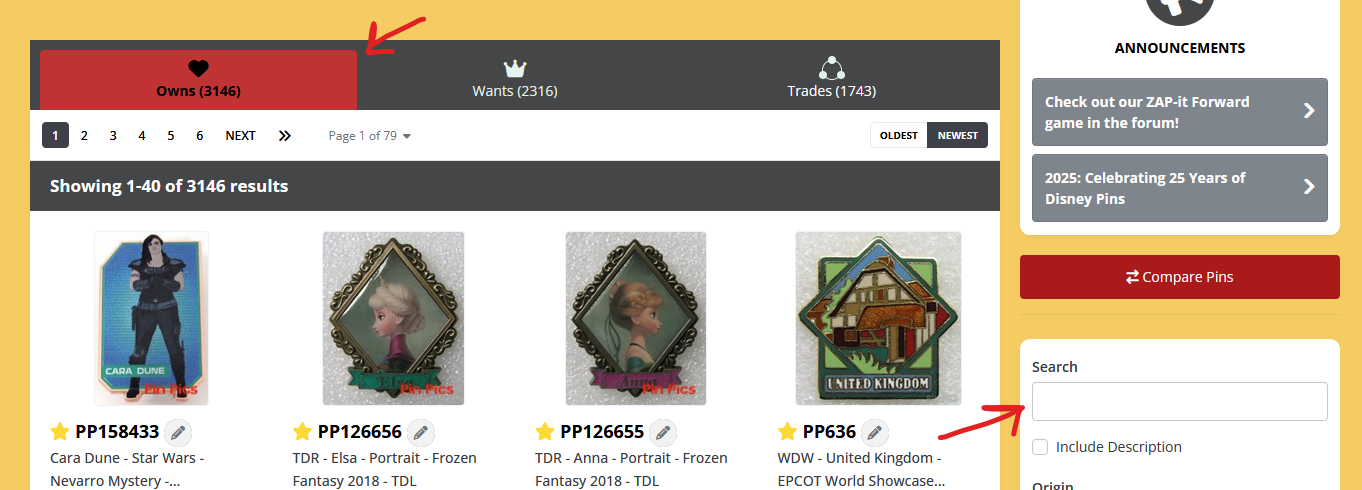Click the star icon next to PP636
1362x490 pixels.
[x=787, y=432]
